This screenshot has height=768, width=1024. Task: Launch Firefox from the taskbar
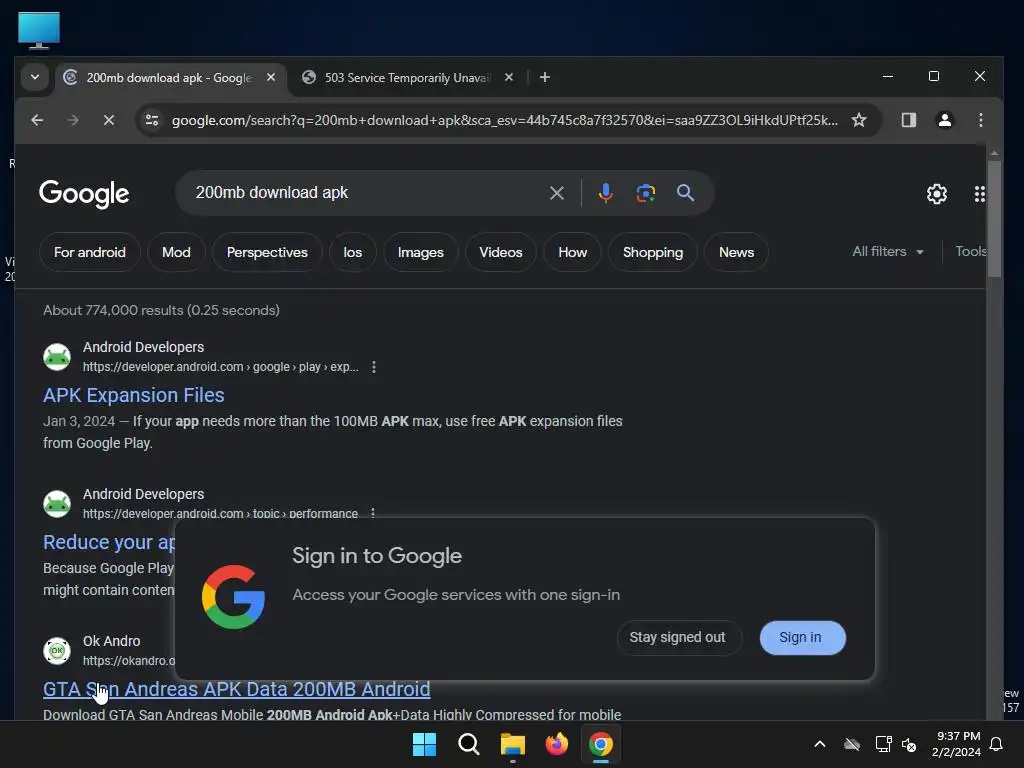click(x=556, y=744)
